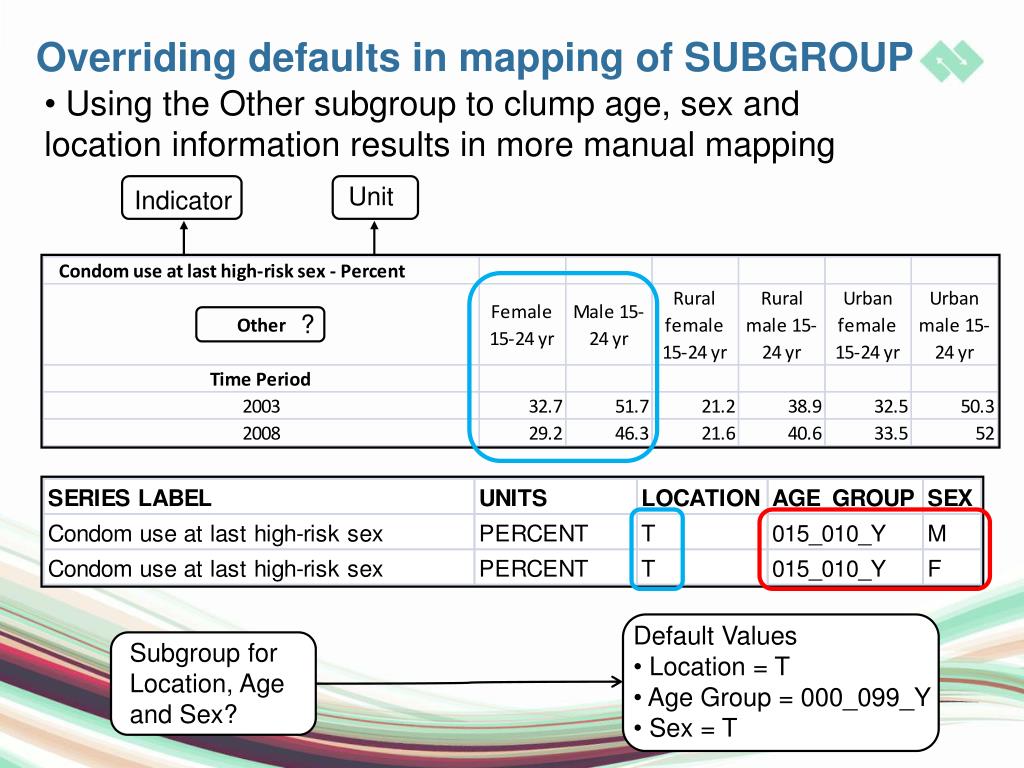Click the value 46.3 in the 2008 row
Image resolution: width=1024 pixels, height=768 pixels.
pos(632,433)
